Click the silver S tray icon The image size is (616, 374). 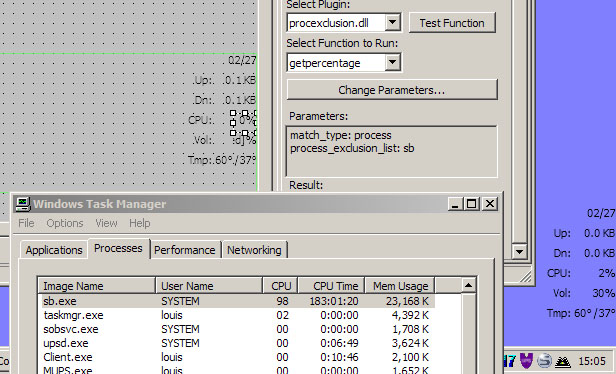tap(544, 360)
